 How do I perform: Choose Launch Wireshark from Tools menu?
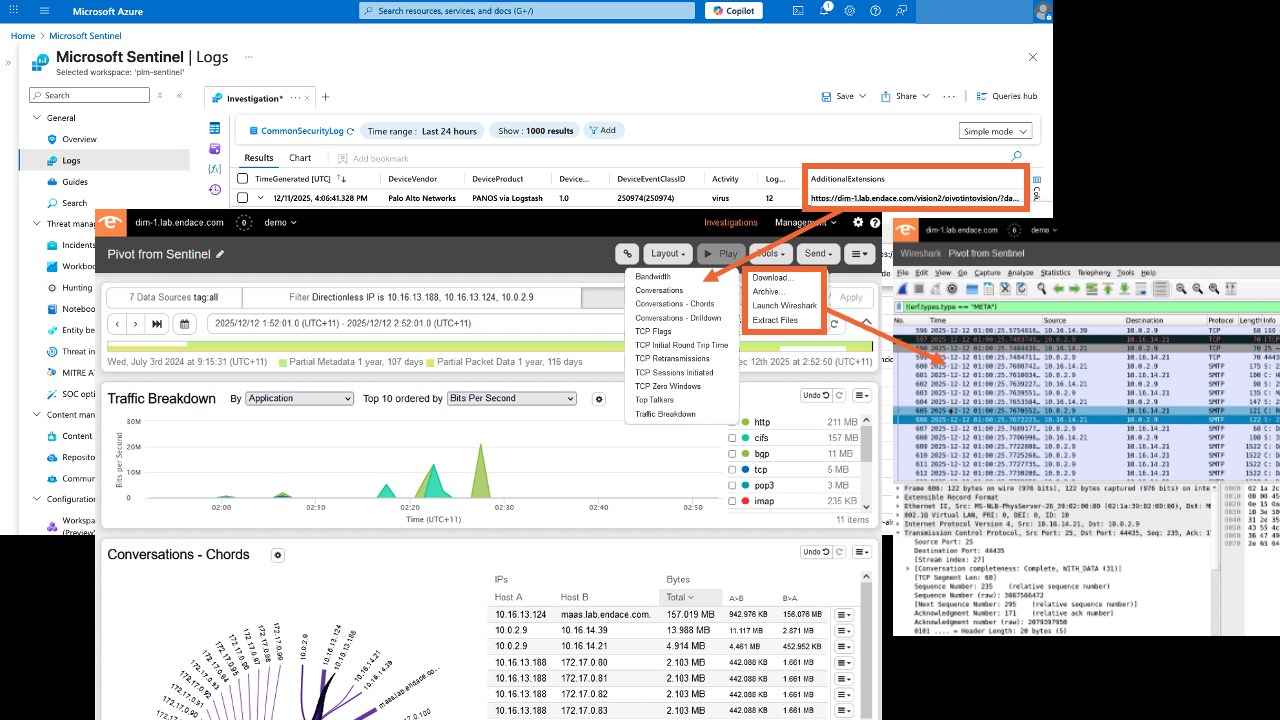click(784, 306)
